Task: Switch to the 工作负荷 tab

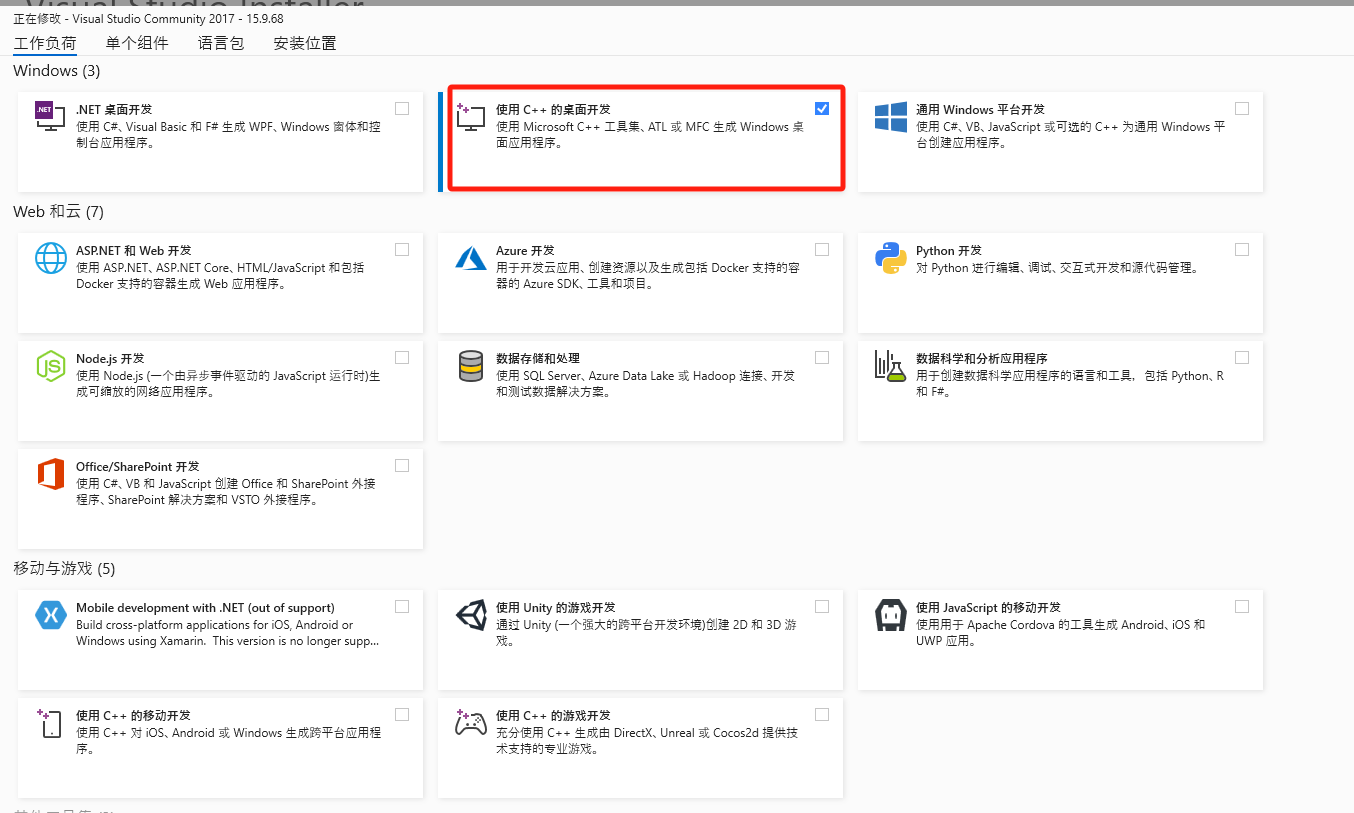Action: point(45,43)
